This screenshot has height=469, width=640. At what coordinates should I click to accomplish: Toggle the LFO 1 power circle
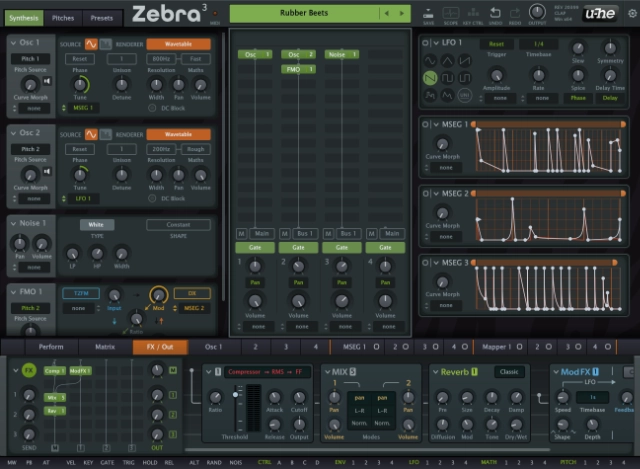(425, 43)
